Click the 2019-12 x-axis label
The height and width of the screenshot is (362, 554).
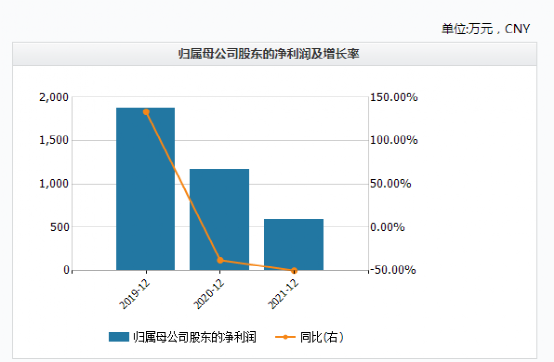135,294
